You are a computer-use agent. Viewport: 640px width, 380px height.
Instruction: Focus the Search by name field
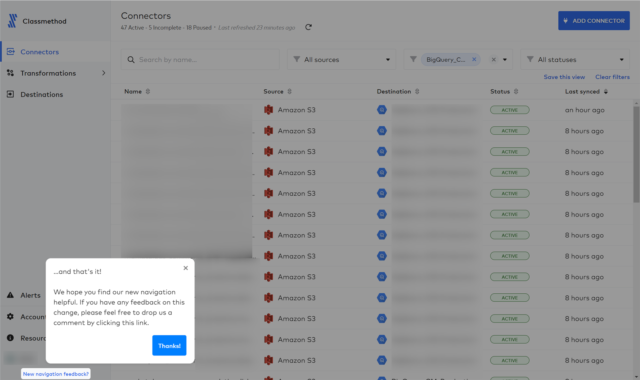pyautogui.click(x=200, y=60)
